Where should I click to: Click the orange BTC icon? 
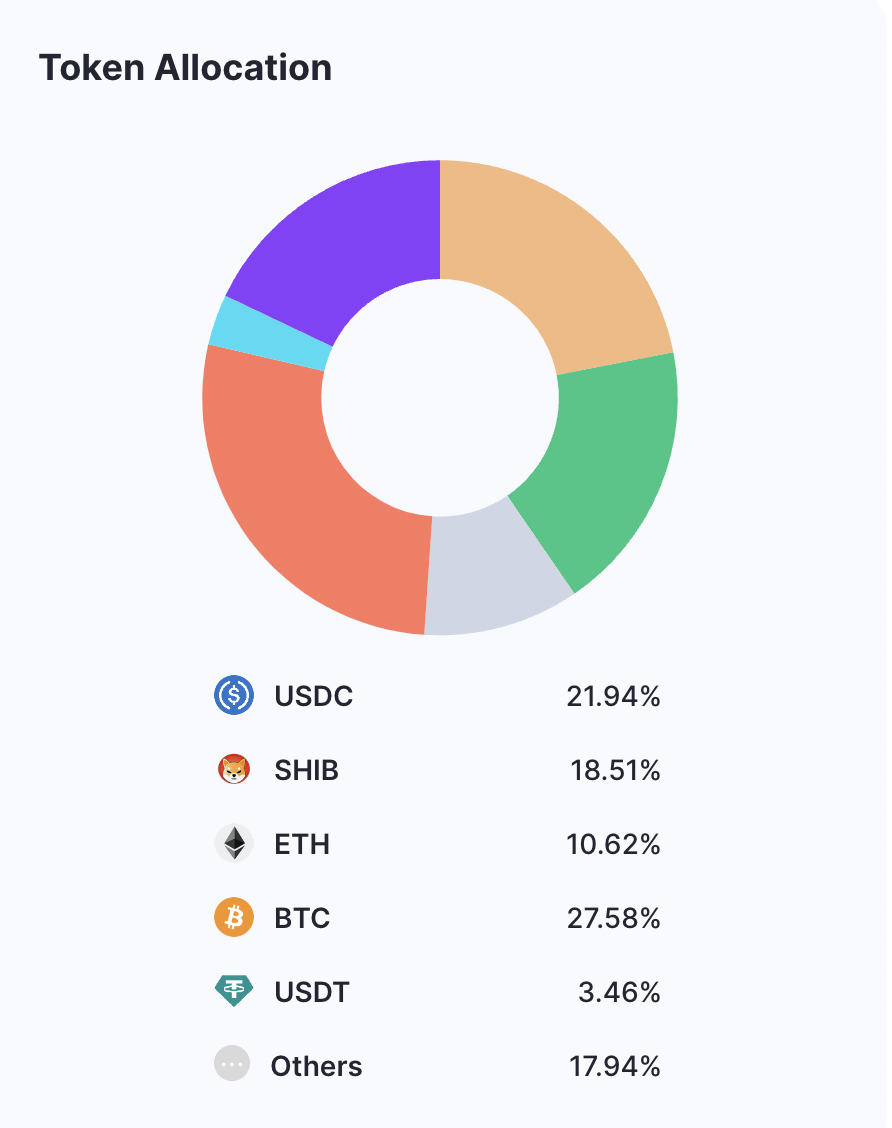[234, 917]
